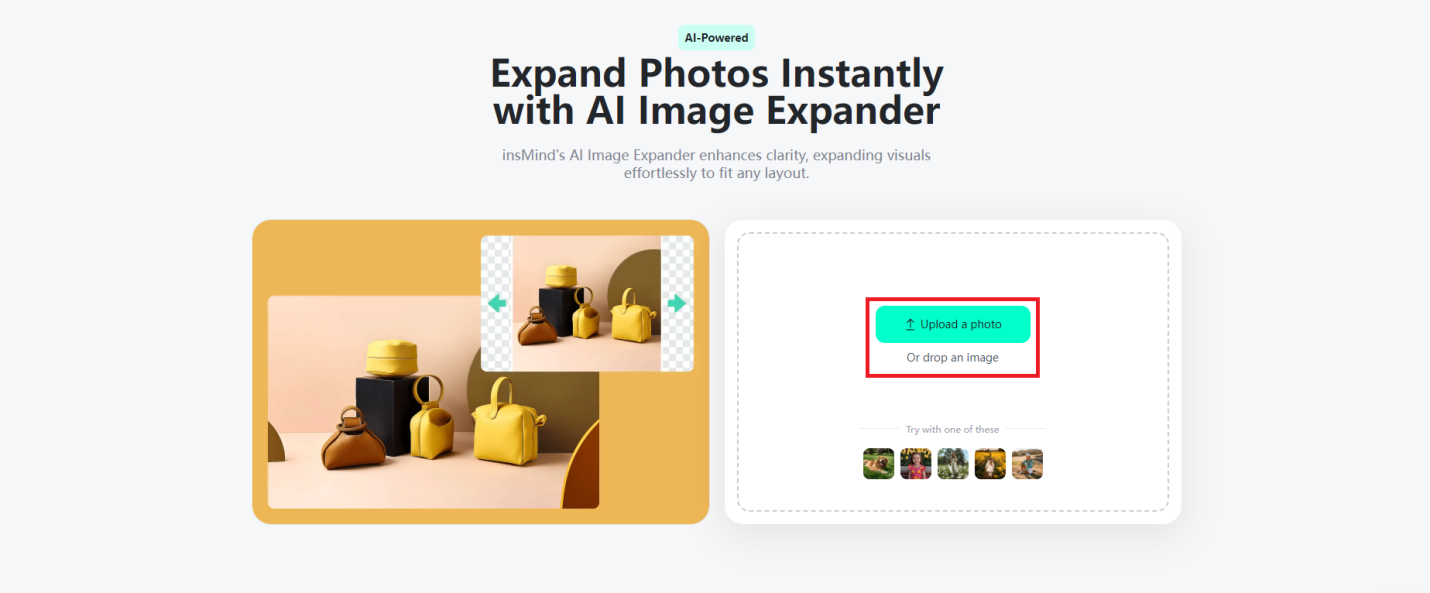Screen dimensions: 1430x593
Task: Click the Try with one of these label
Action: (x=952, y=429)
